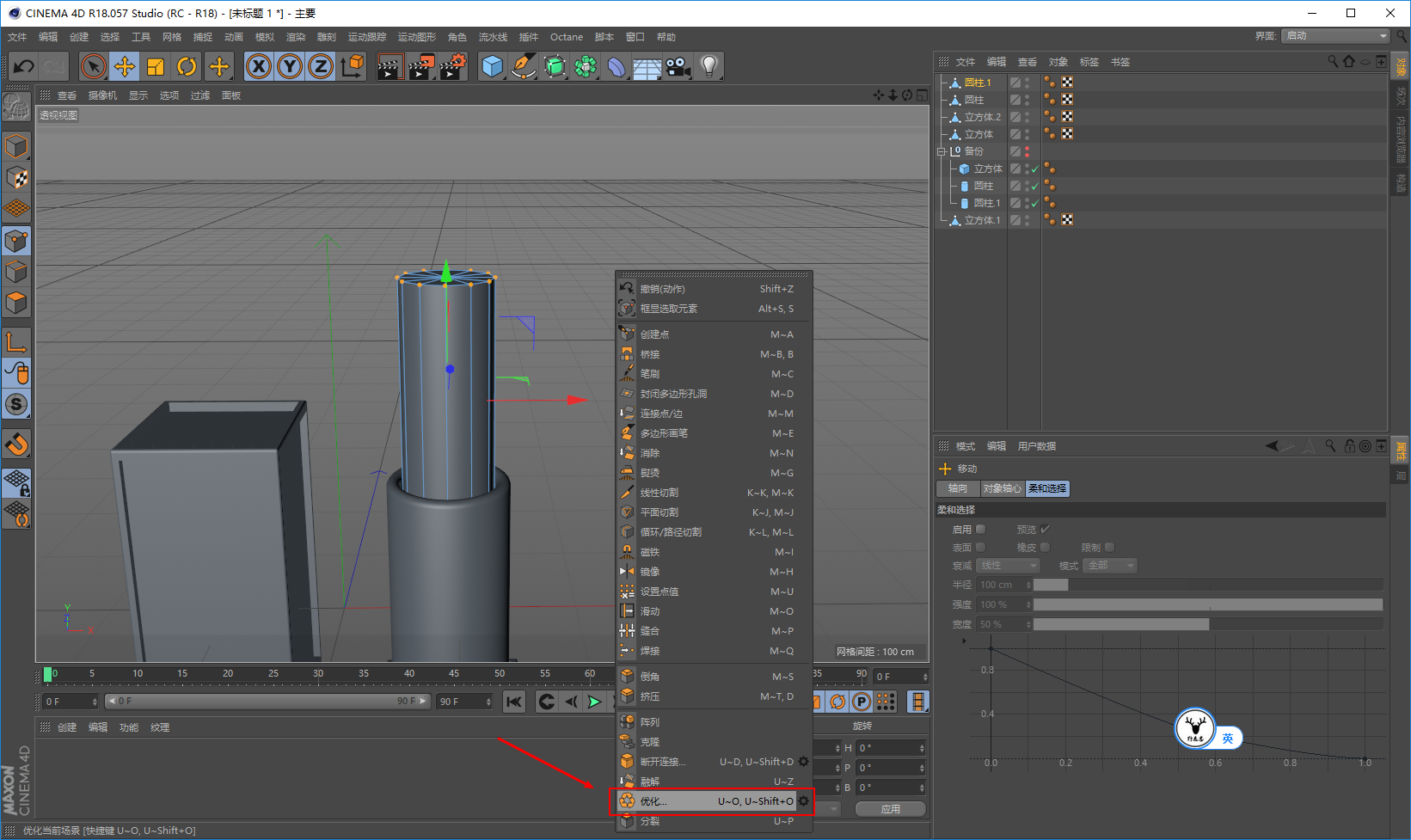The width and height of the screenshot is (1411, 840).
Task: Select the live selection cursor tool
Action: pyautogui.click(x=93, y=66)
